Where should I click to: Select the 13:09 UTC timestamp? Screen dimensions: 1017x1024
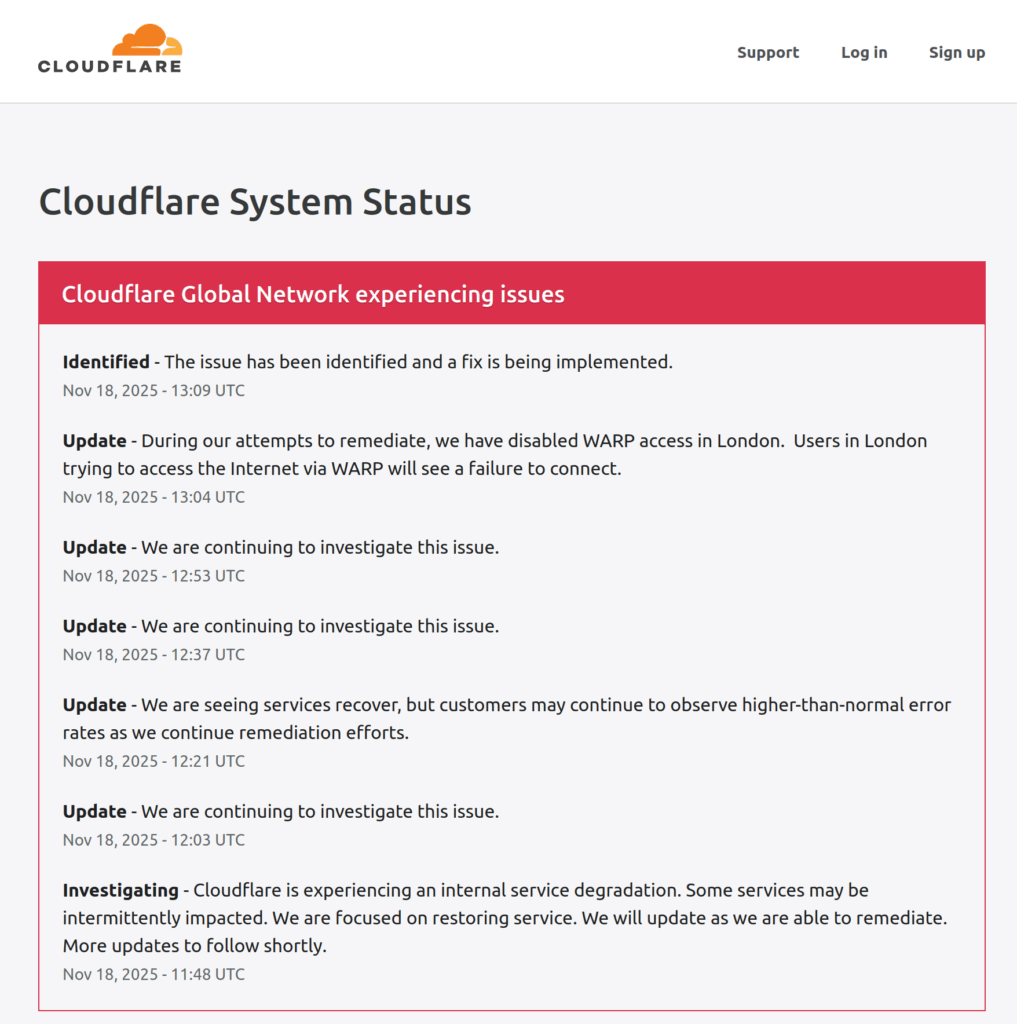coord(153,390)
